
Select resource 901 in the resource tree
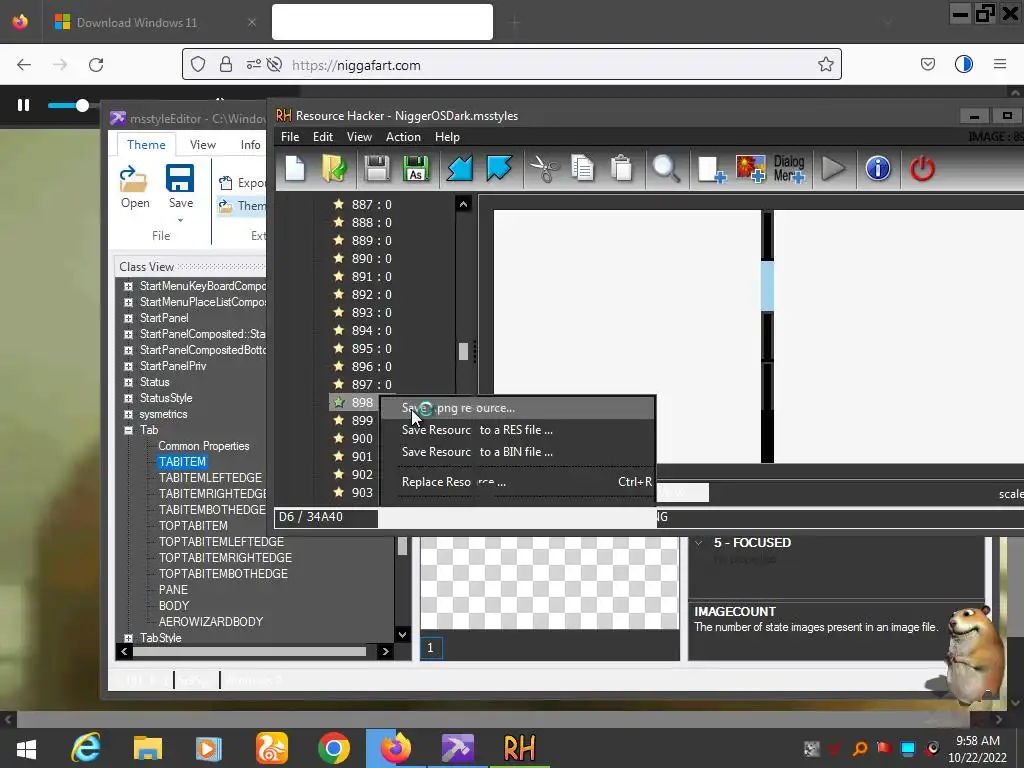362,456
